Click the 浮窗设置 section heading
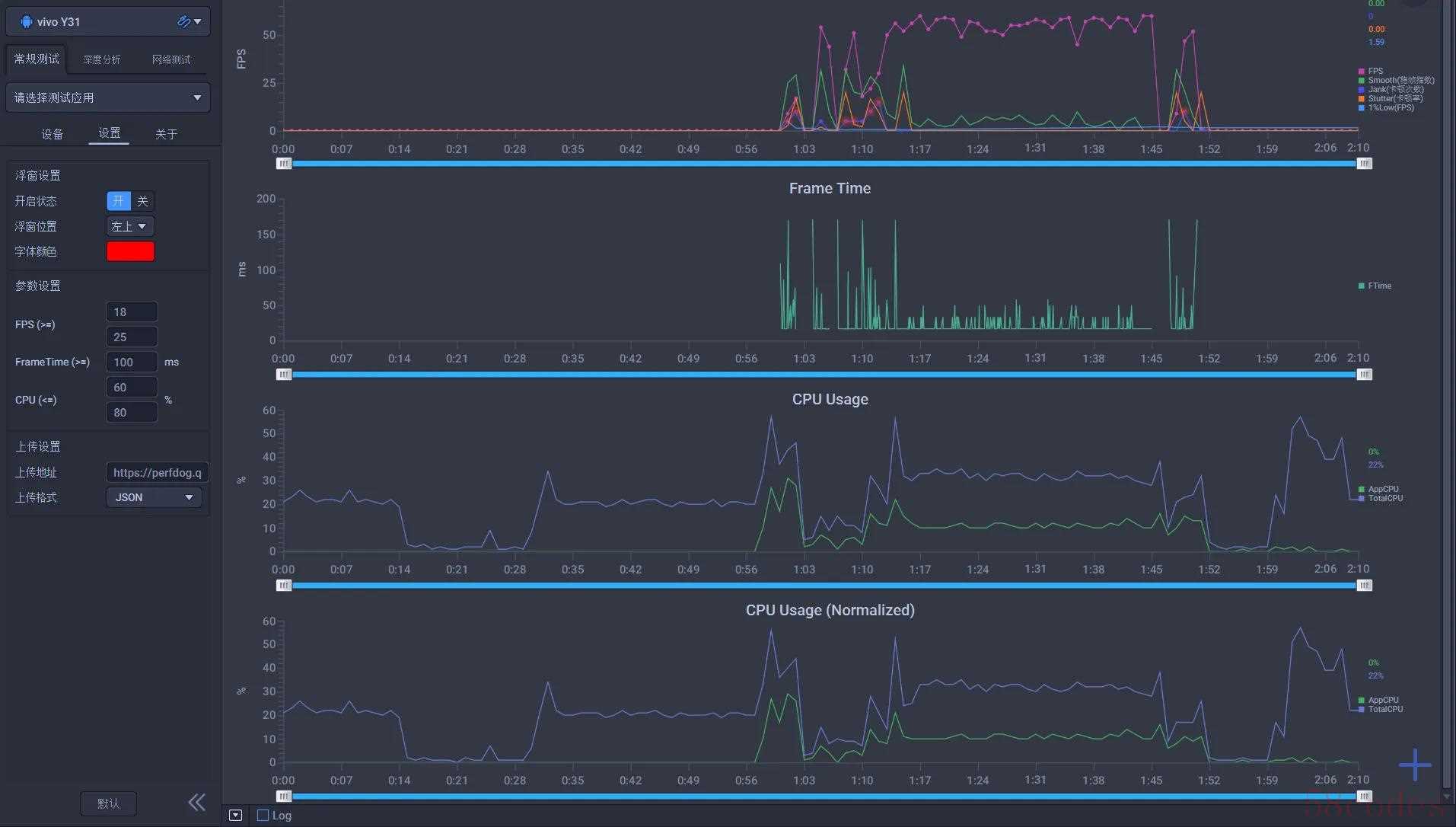Viewport: 1456px width, 827px height. click(x=38, y=175)
